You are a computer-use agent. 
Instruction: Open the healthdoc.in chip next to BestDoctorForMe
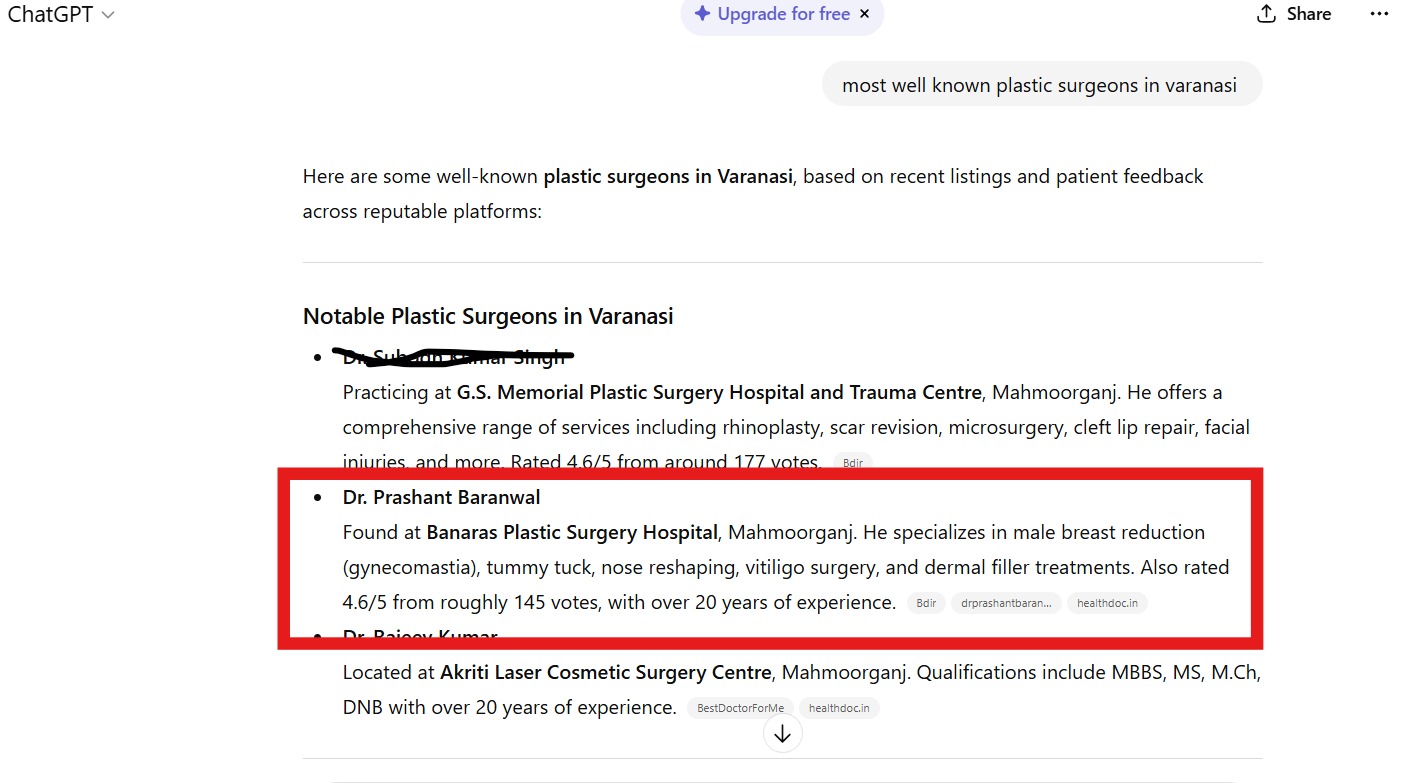839,708
